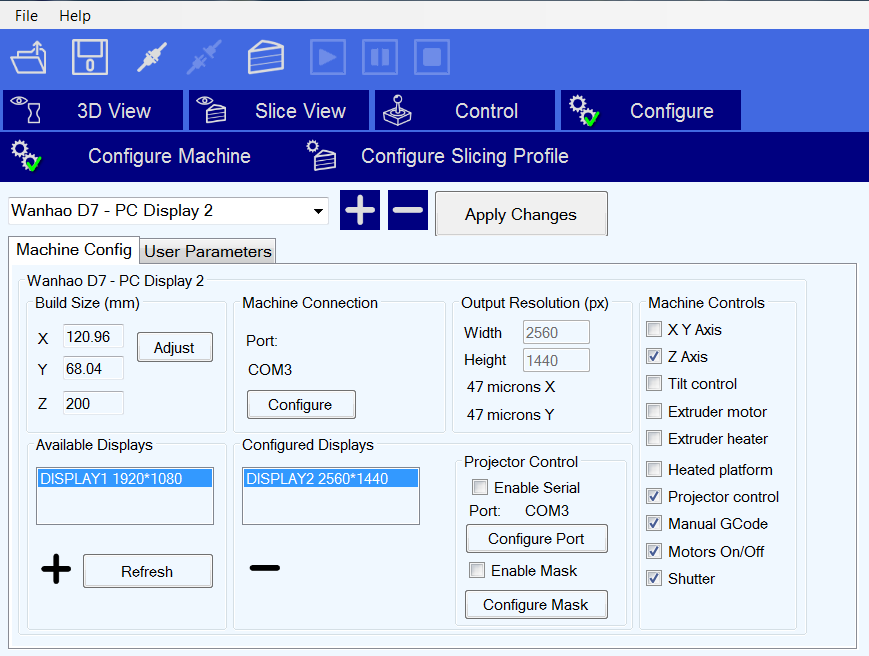Screen dimensions: 869x656
Task: Switch to User Parameters tab
Action: 208,252
